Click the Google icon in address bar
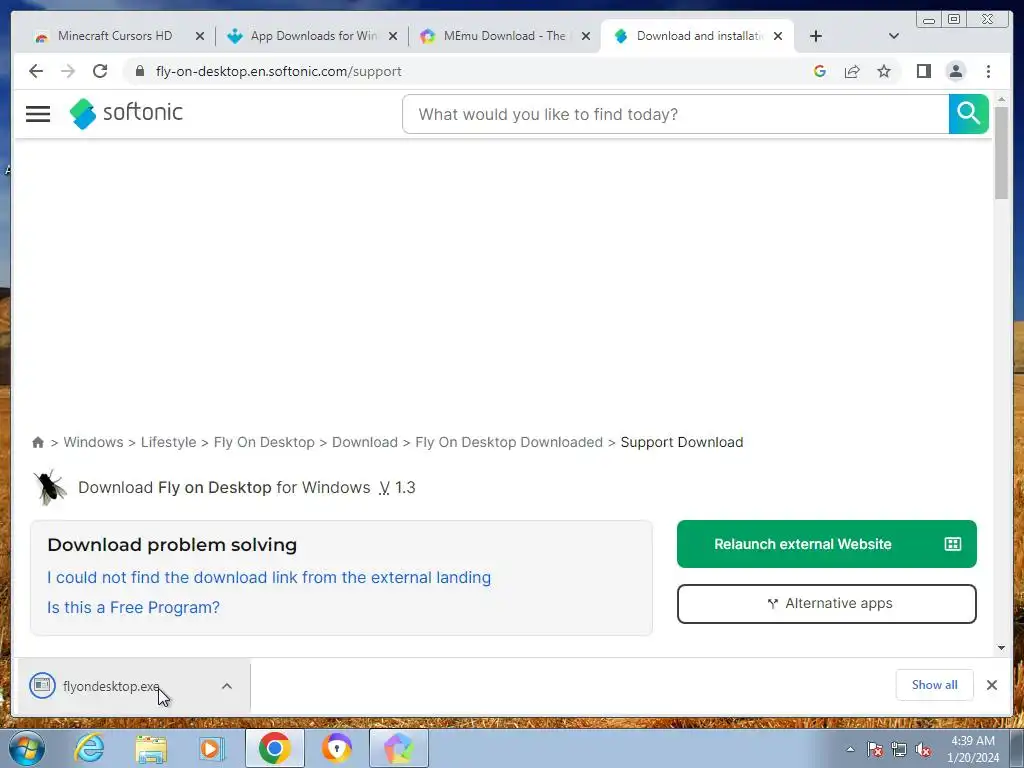Image resolution: width=1024 pixels, height=768 pixels. 820,71
